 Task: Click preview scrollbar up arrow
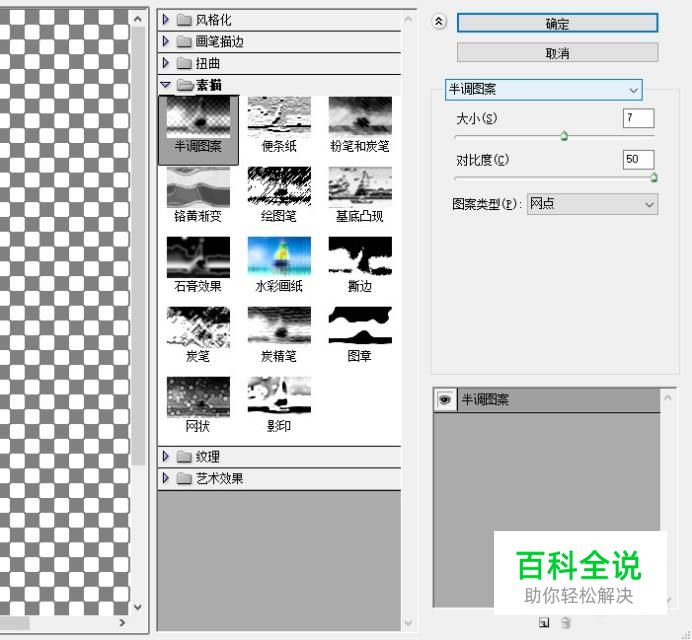coord(138,19)
